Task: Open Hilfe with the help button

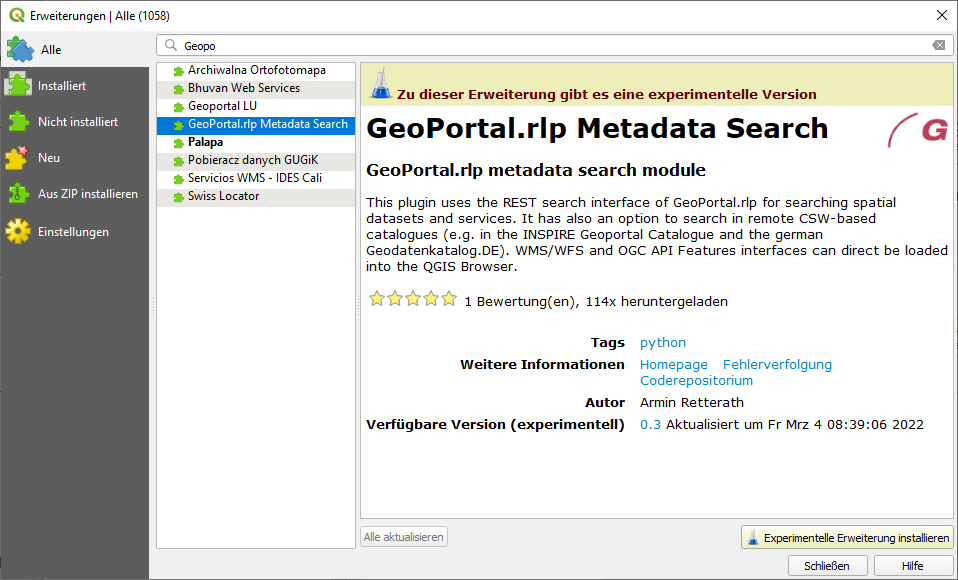Action: 913,566
